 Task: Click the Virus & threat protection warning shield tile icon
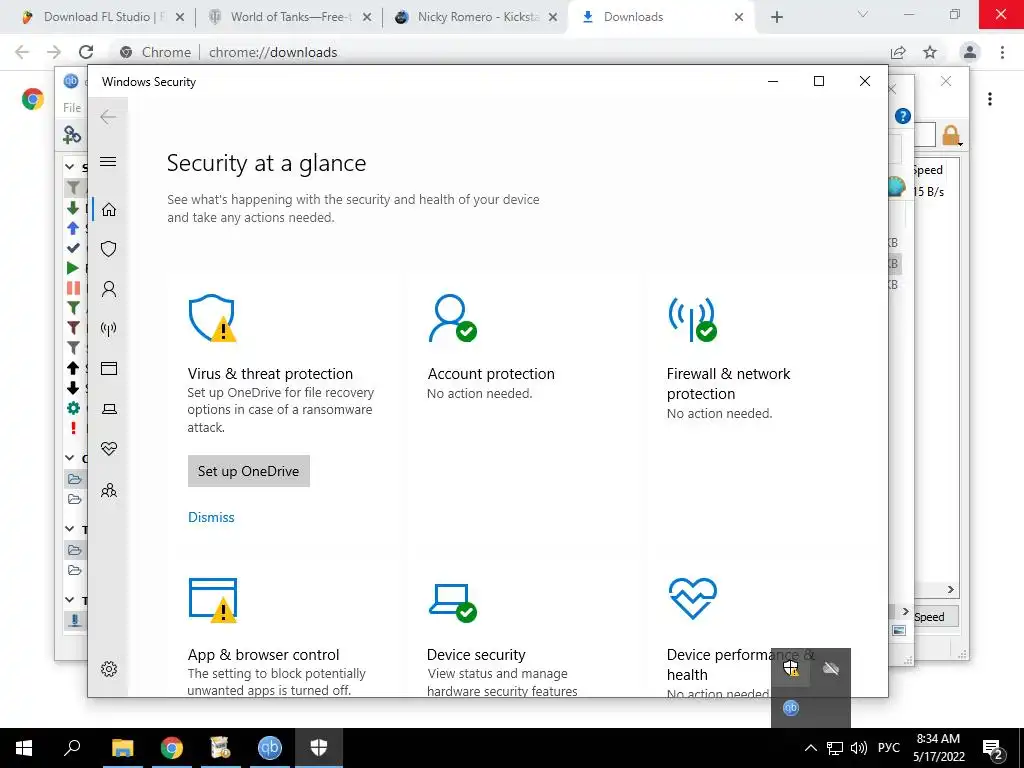[212, 318]
